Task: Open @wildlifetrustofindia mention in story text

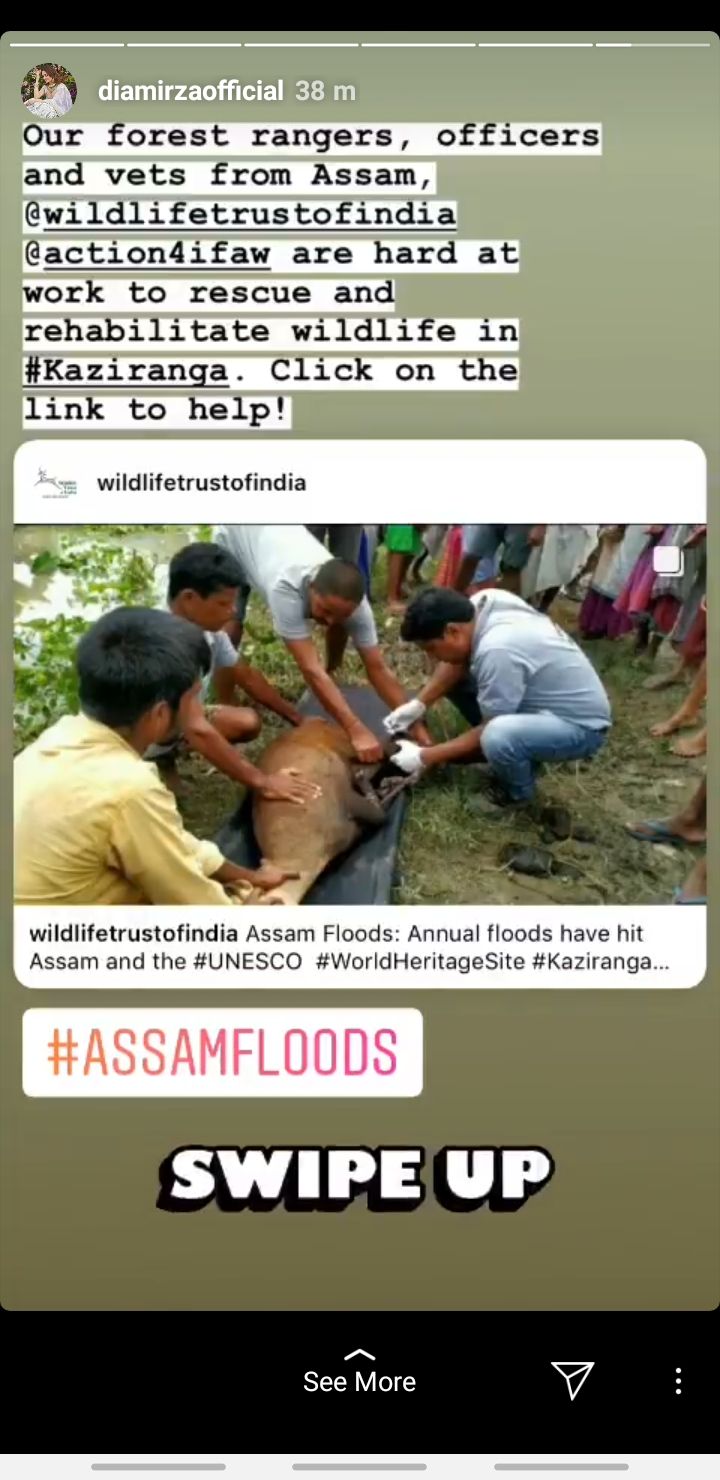Action: 240,214
